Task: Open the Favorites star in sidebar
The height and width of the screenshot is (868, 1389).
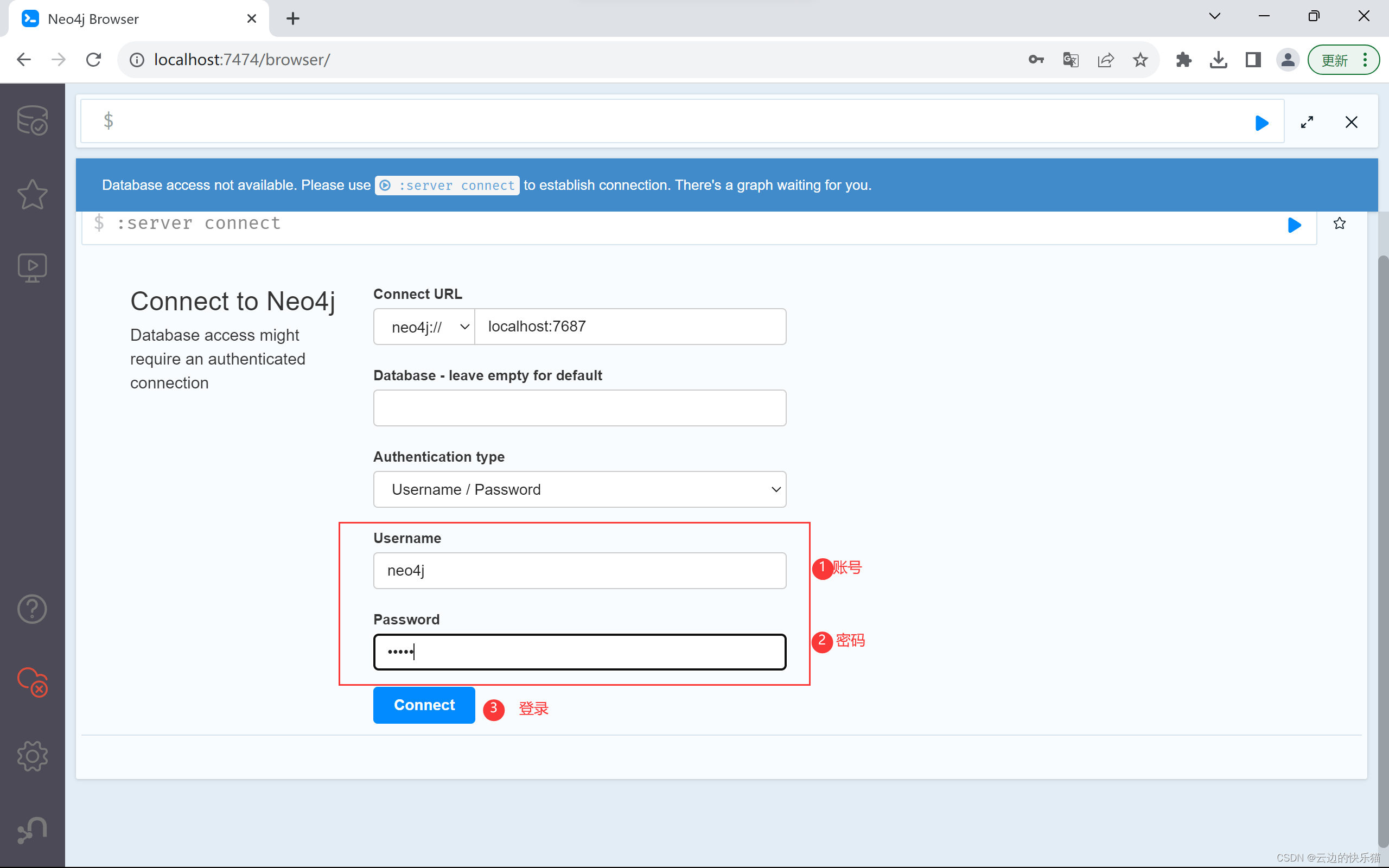Action: pos(32,194)
